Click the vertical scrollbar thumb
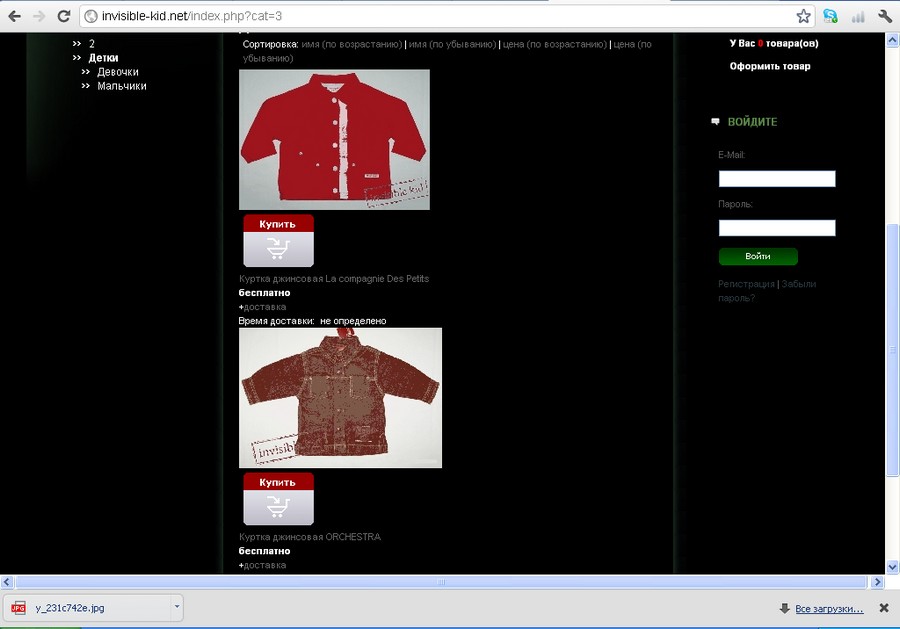 tap(893, 350)
